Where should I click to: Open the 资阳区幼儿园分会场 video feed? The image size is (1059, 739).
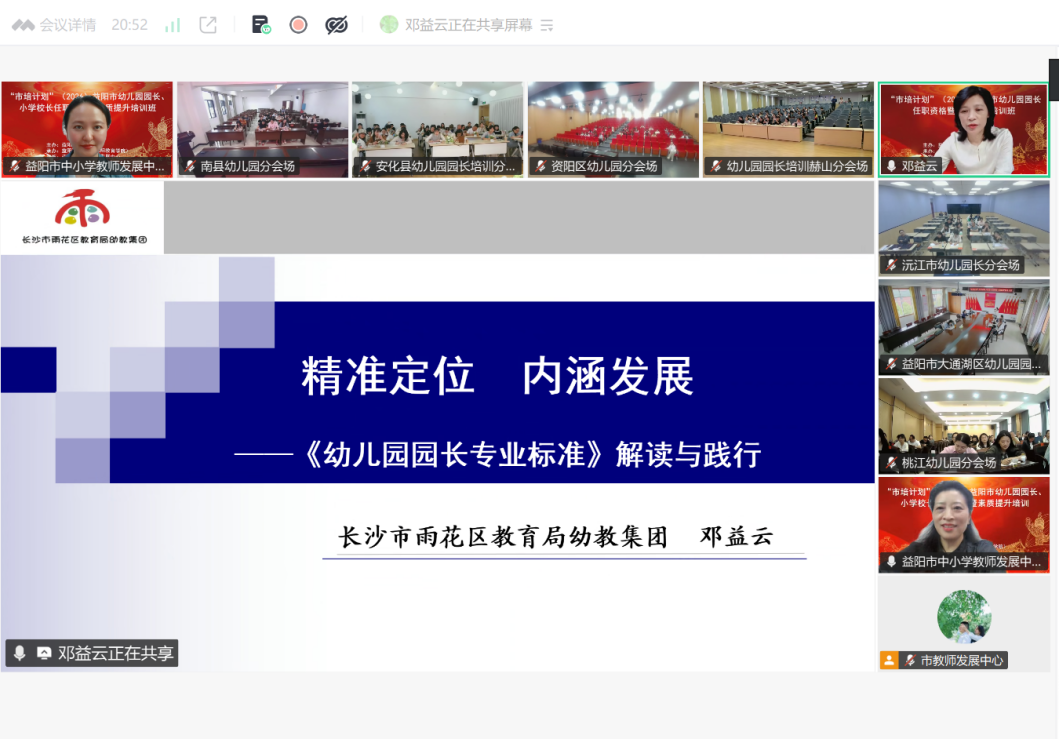click(x=615, y=128)
